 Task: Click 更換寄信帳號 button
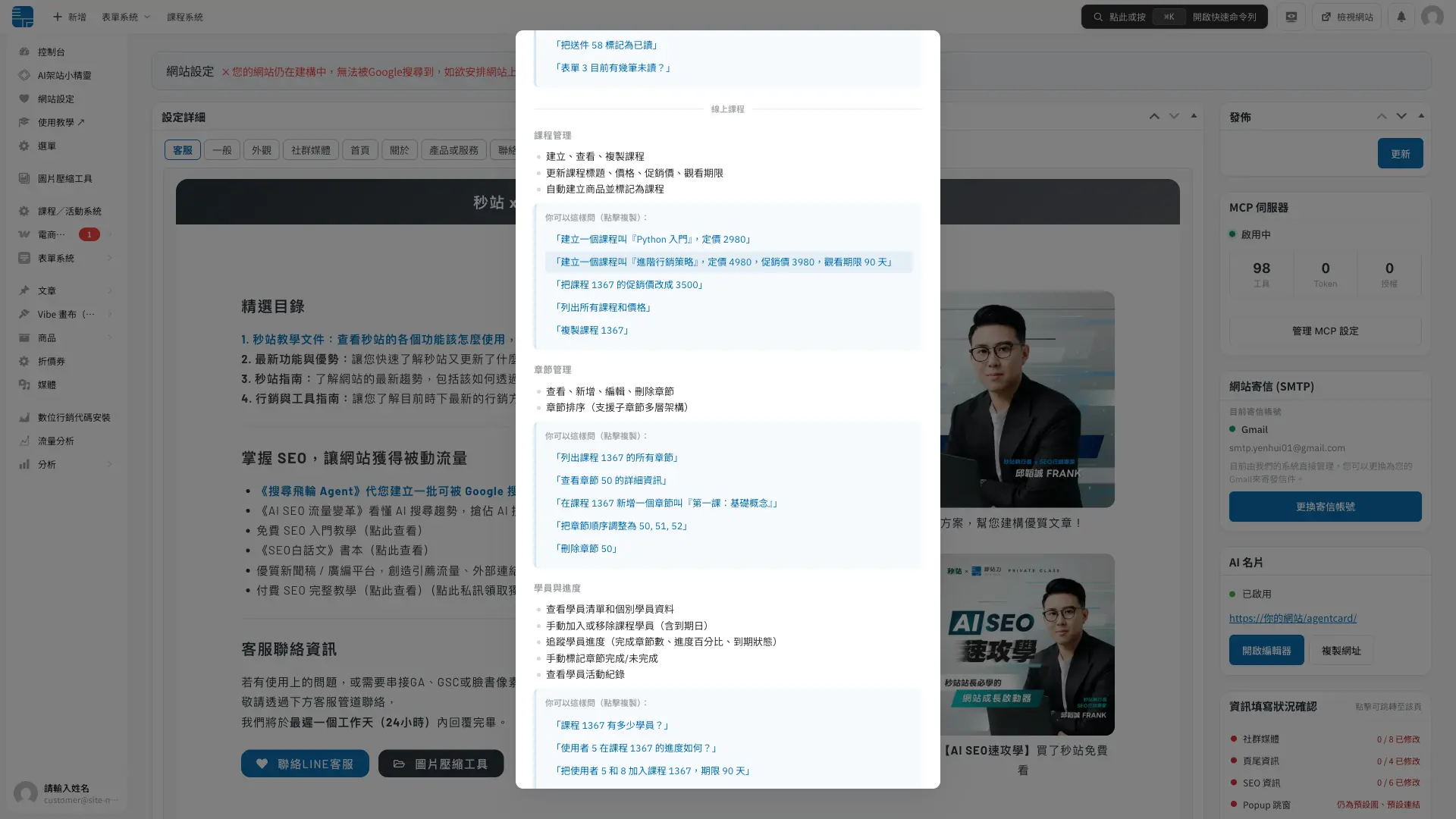tap(1325, 507)
